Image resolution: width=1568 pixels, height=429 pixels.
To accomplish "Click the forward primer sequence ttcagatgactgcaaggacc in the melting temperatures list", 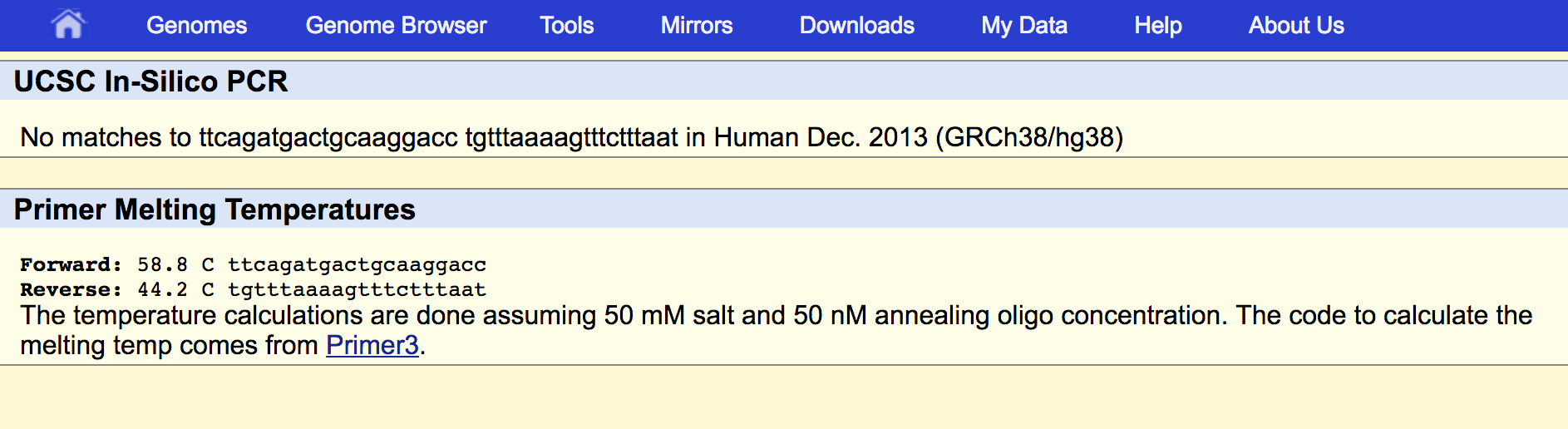I will 357,264.
